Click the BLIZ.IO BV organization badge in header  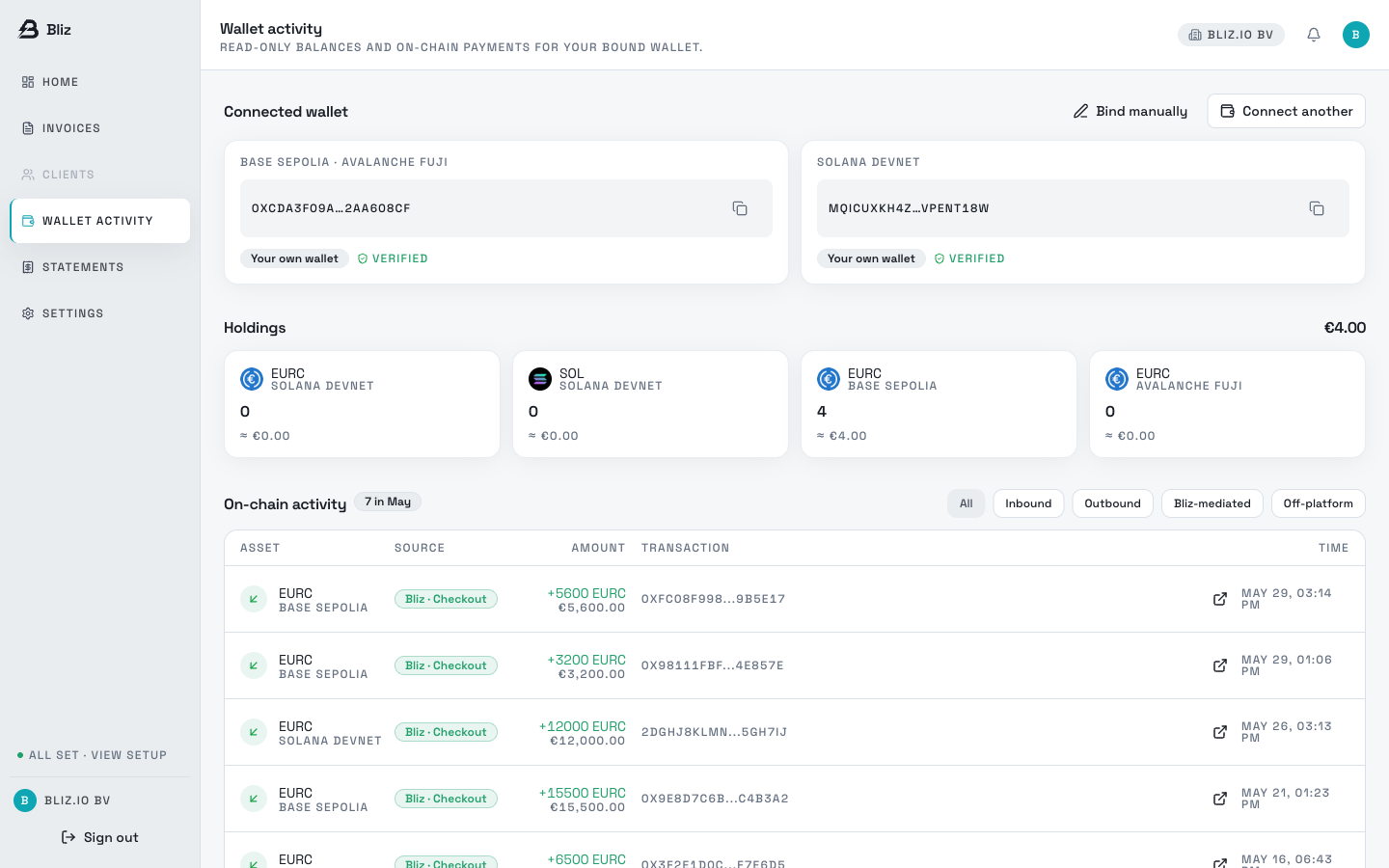click(1231, 35)
